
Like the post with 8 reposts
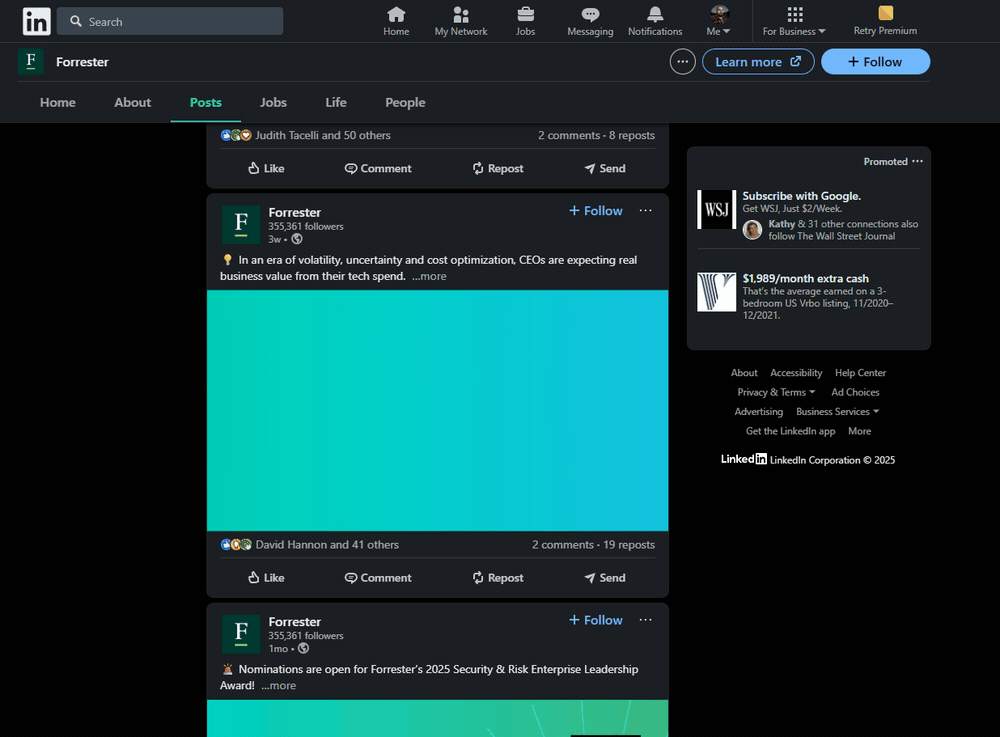266,168
